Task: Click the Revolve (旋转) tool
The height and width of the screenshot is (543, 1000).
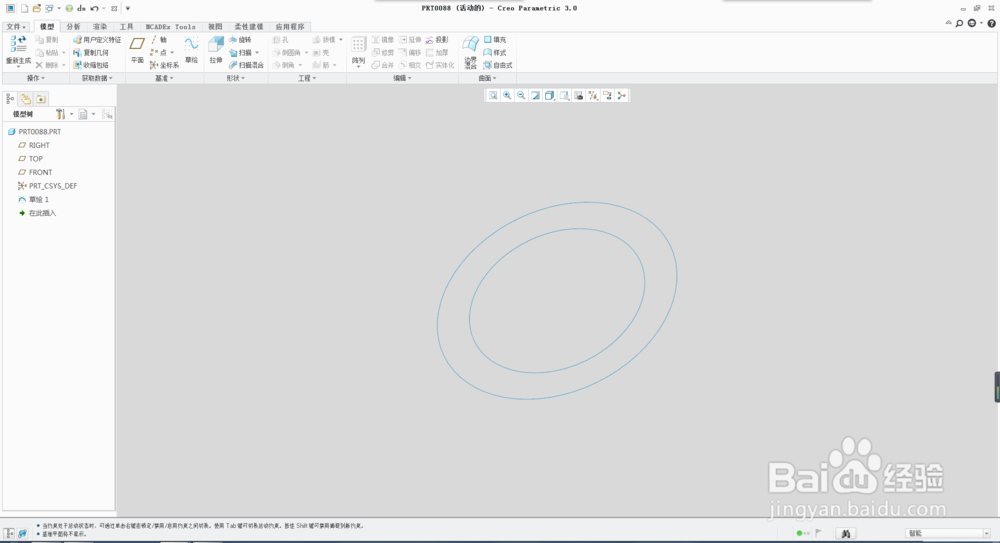Action: pos(240,40)
